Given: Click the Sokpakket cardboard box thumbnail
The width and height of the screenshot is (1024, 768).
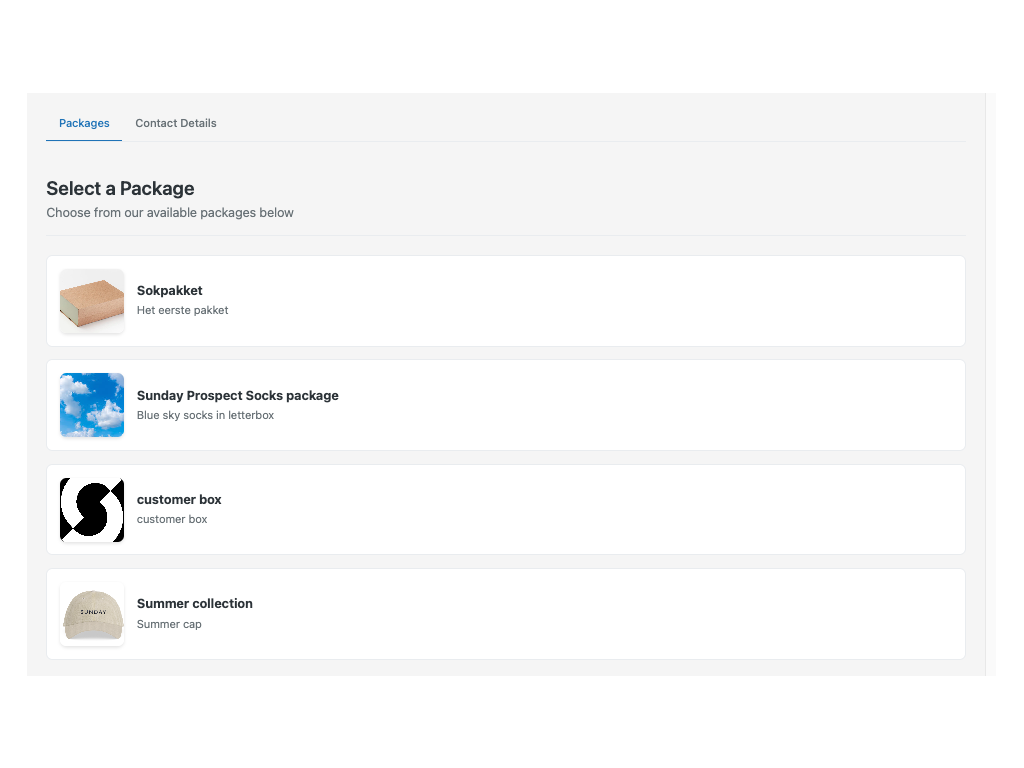Looking at the screenshot, I should (x=91, y=301).
